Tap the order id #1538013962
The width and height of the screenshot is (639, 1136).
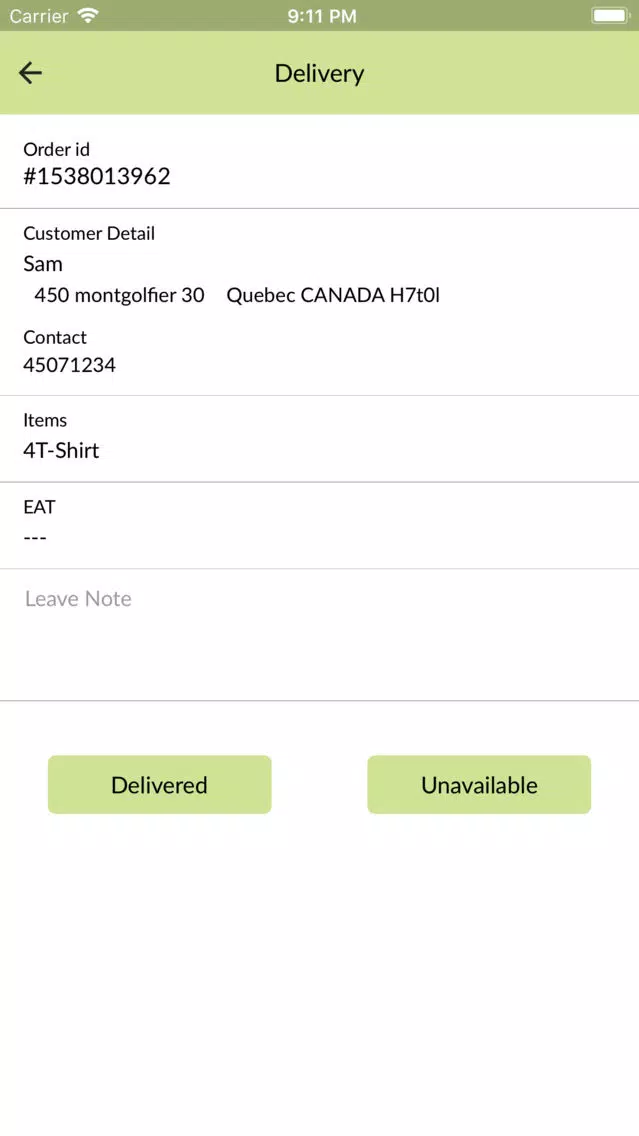(x=97, y=176)
